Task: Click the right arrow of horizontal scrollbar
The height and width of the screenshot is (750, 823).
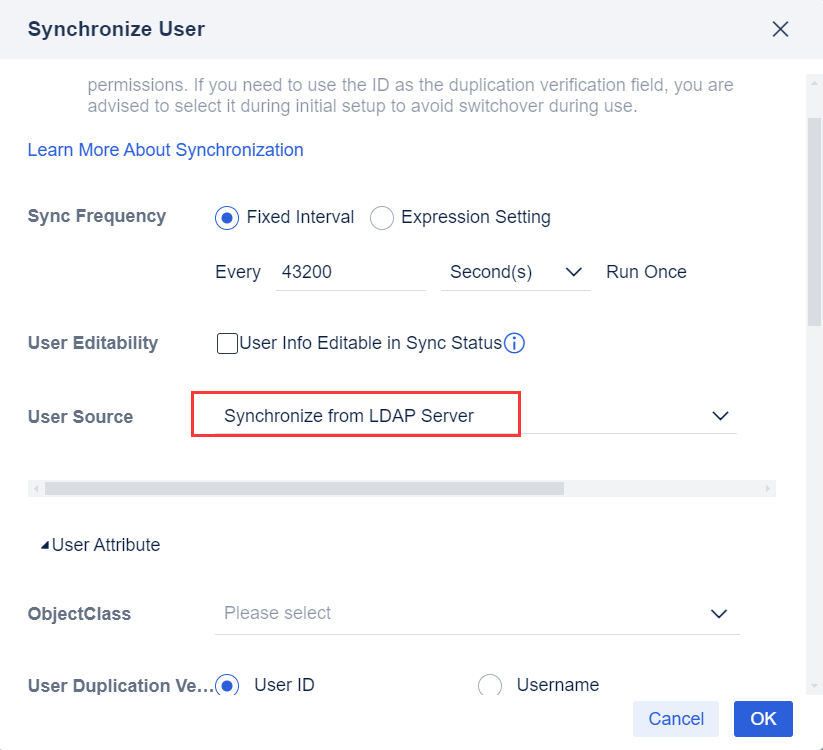Action: [x=767, y=488]
